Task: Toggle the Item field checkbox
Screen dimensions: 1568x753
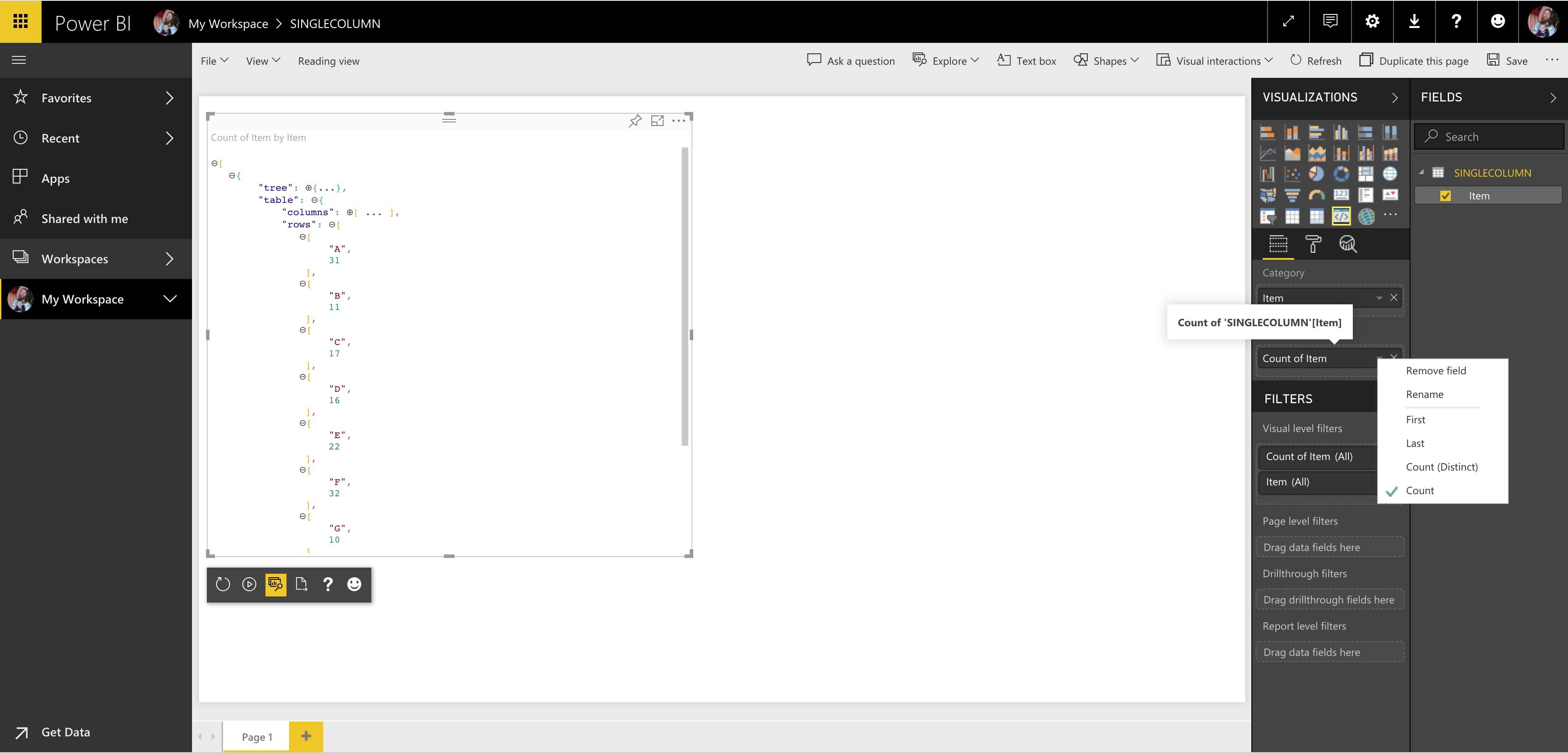Action: (x=1446, y=196)
